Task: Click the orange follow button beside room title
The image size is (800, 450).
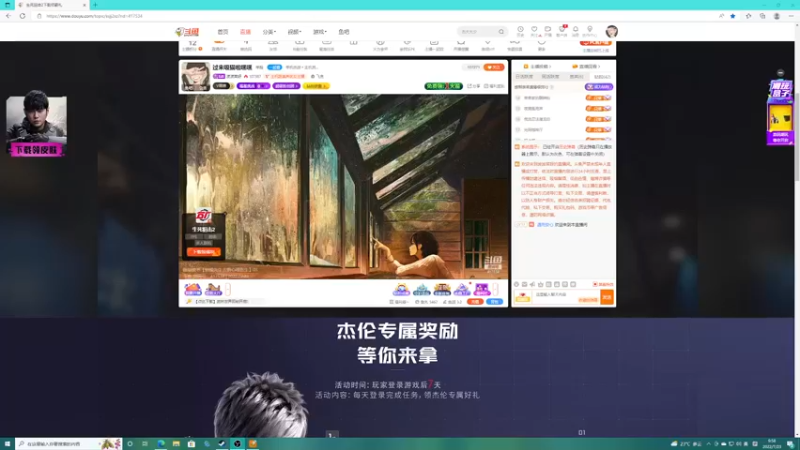Action: coord(493,67)
